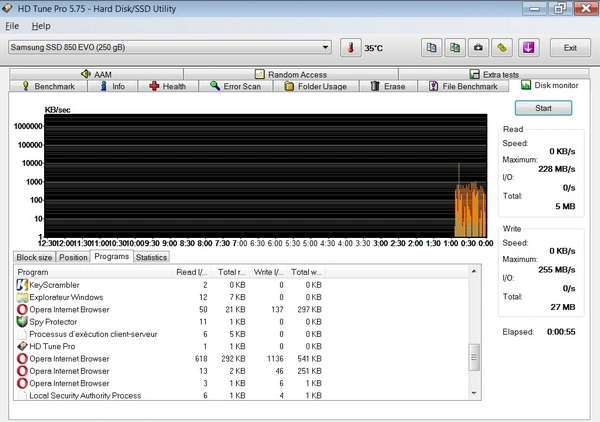This screenshot has height=422, width=600.
Task: Open options with yellow tag icon
Action: (x=502, y=47)
